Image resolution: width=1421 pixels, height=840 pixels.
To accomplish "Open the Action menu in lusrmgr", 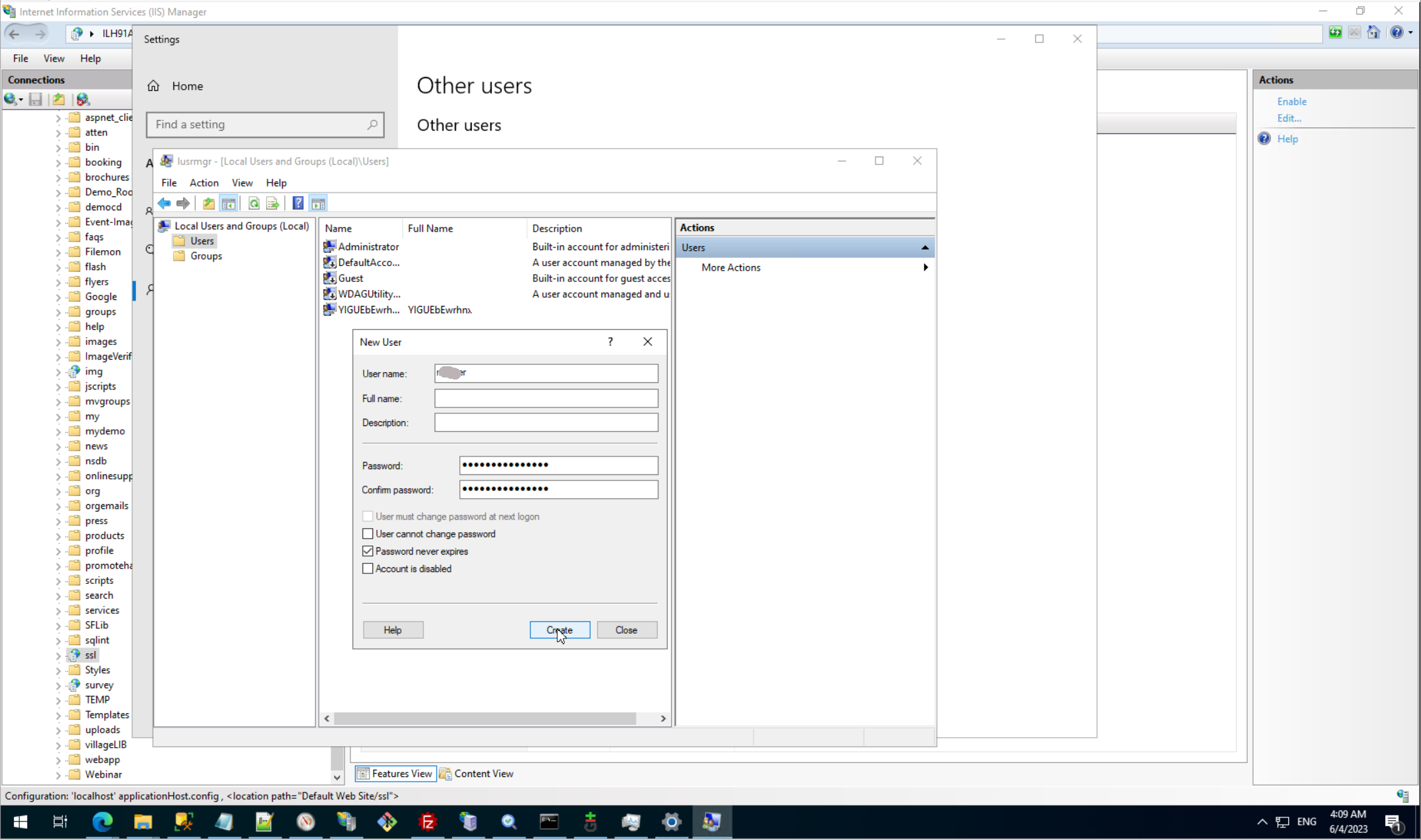I will point(204,183).
